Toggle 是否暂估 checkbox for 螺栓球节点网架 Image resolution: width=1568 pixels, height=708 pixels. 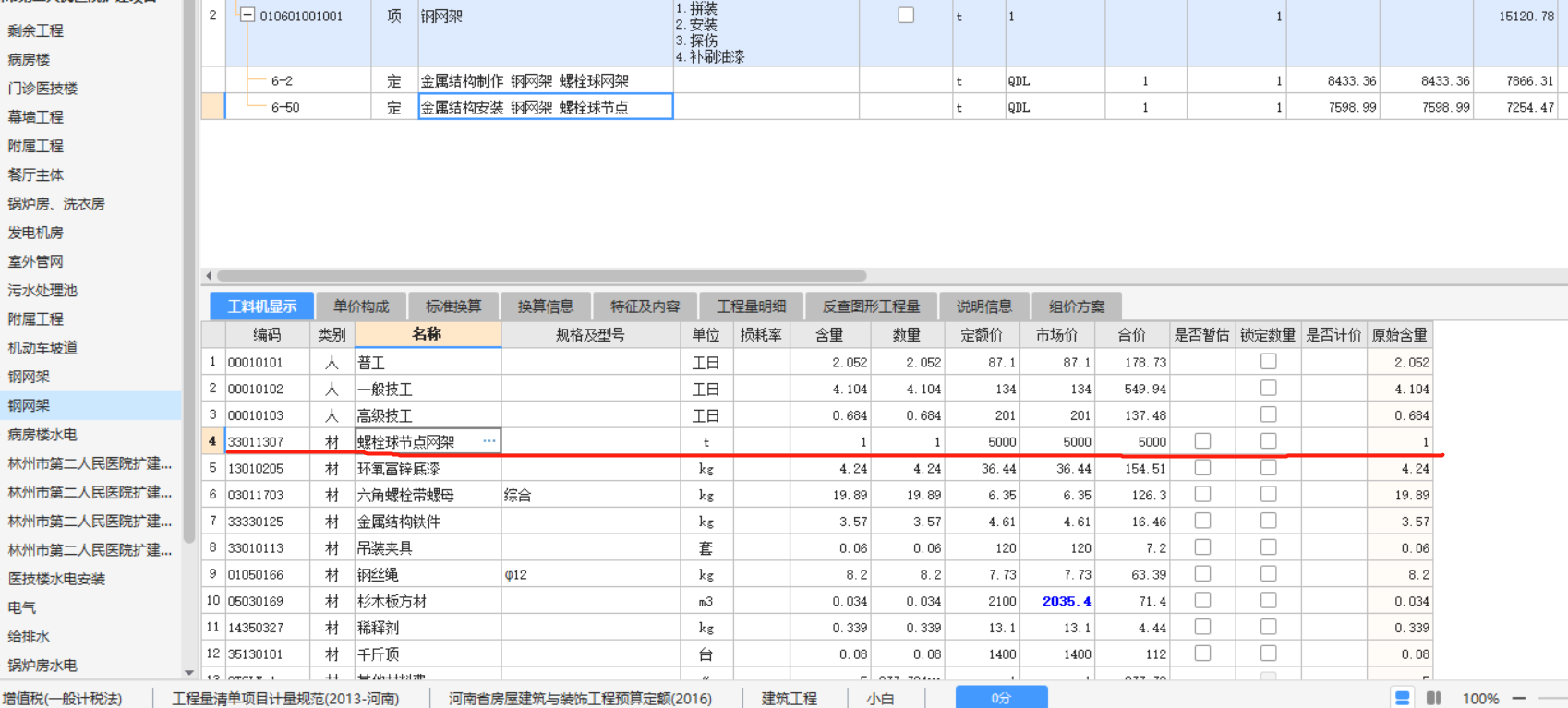pos(1202,441)
